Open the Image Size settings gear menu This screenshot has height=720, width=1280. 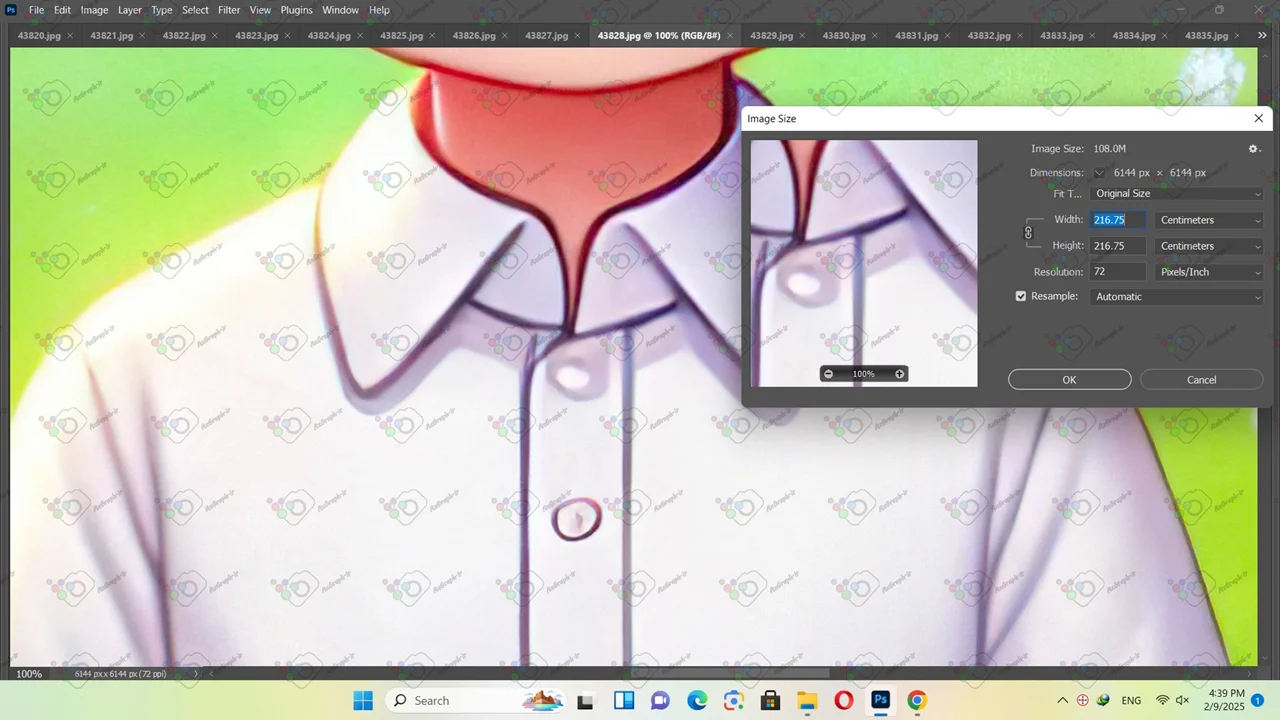(x=1254, y=149)
